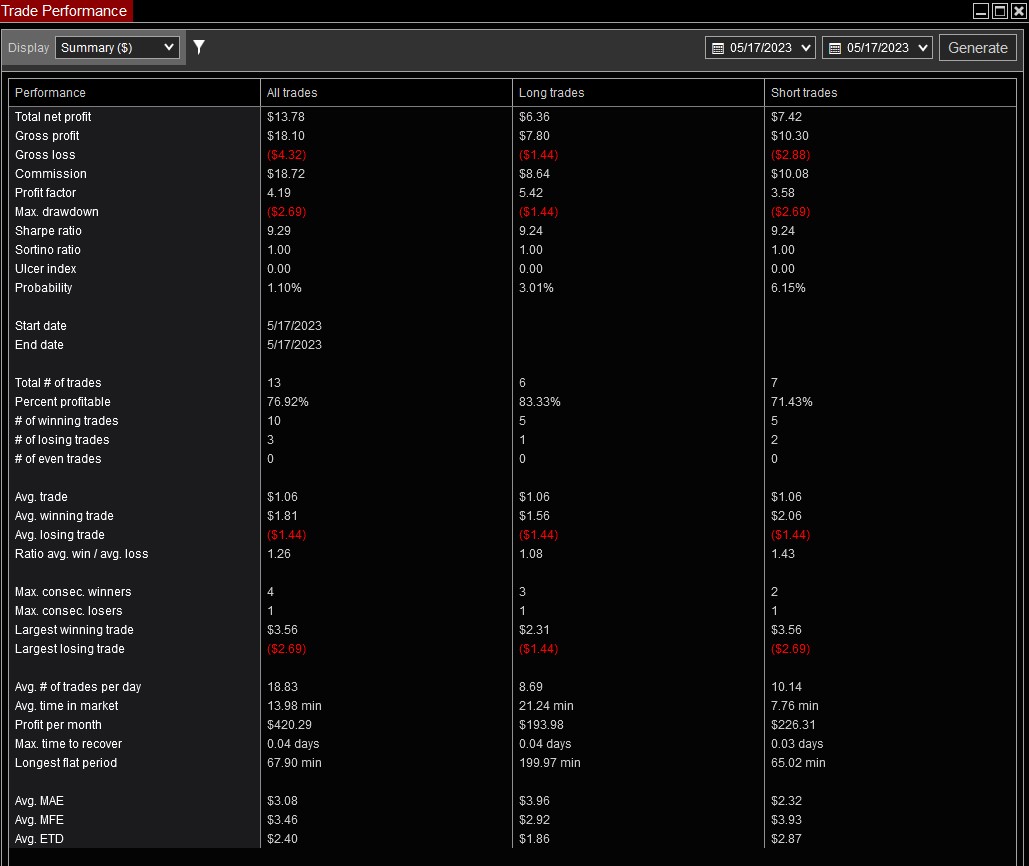Select Largest winning trade row label
The image size is (1029, 866).
coord(74,630)
